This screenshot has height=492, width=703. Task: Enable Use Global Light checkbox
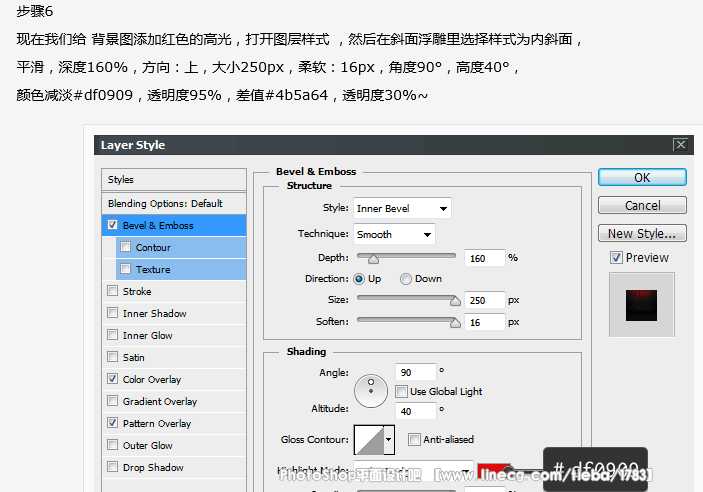[x=401, y=391]
